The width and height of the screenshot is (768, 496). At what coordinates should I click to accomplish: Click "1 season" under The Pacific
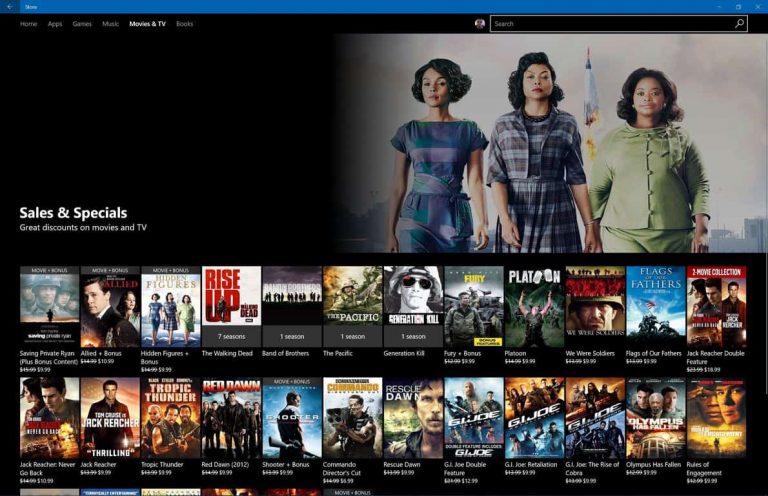point(353,336)
